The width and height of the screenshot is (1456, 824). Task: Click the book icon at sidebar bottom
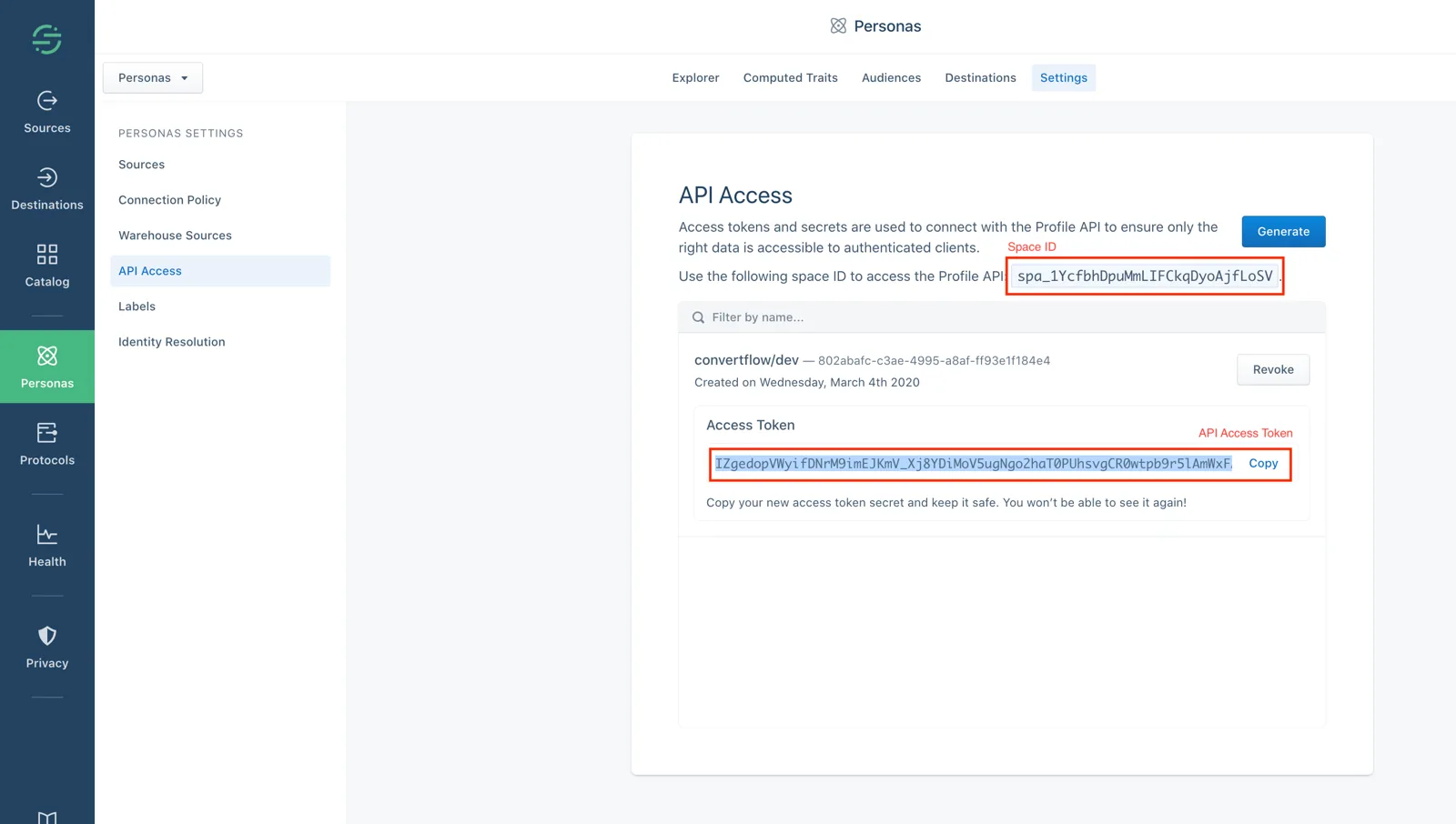[x=47, y=817]
